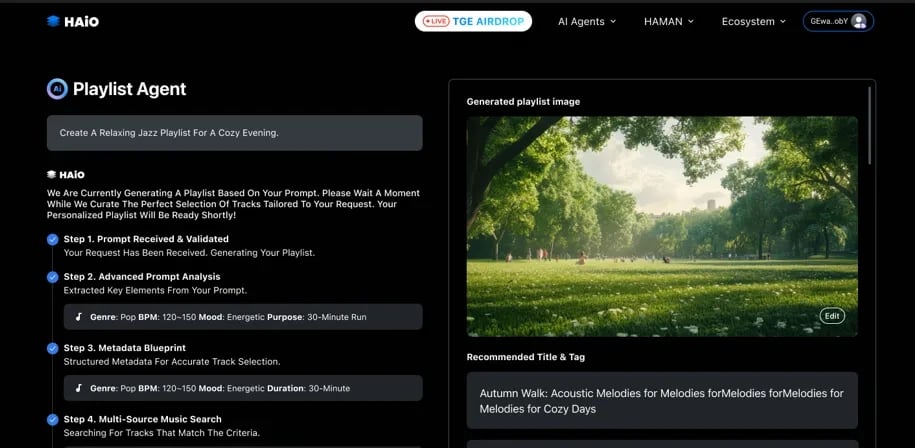The image size is (915, 448).
Task: Click the music note icon in Step 3
Action: click(x=79, y=388)
